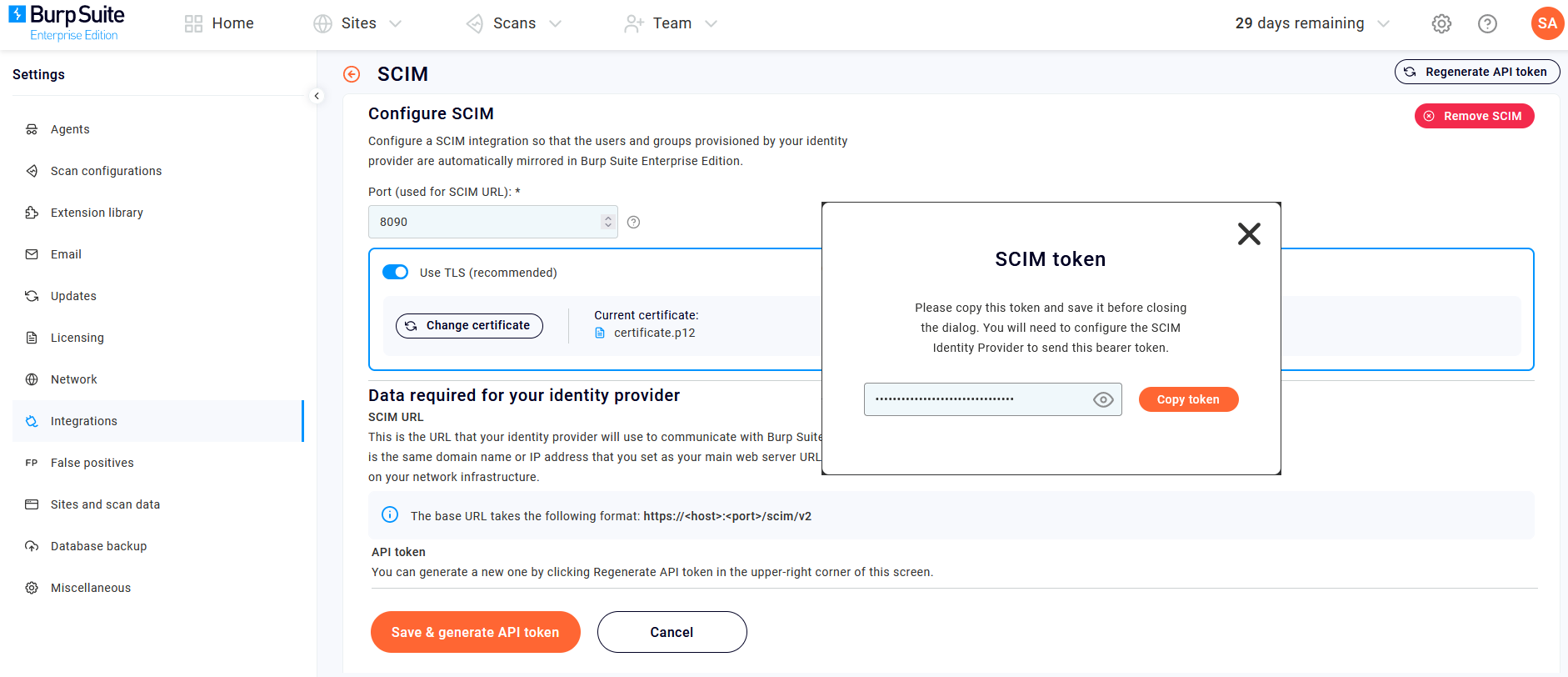Click the Cancel button
This screenshot has height=677, width=1568.
(672, 632)
